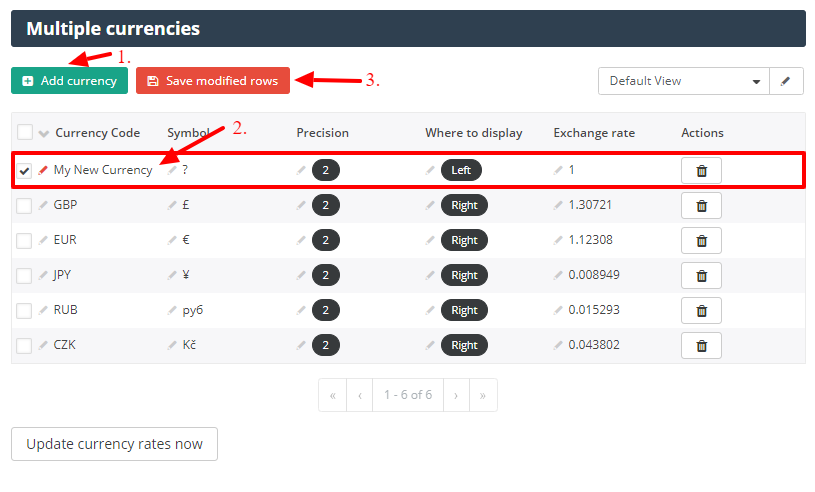Edit GBP where-to-display pencil icon
The height and width of the screenshot is (492, 815).
(430, 205)
